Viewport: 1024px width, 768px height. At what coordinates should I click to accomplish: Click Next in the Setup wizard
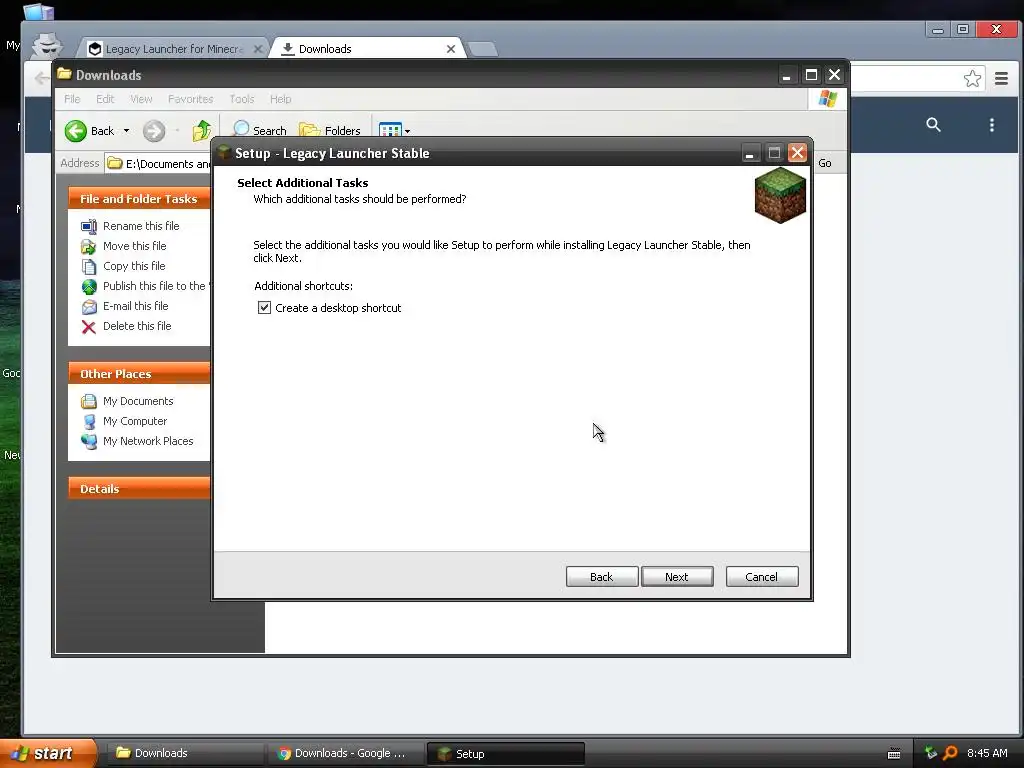coord(677,577)
